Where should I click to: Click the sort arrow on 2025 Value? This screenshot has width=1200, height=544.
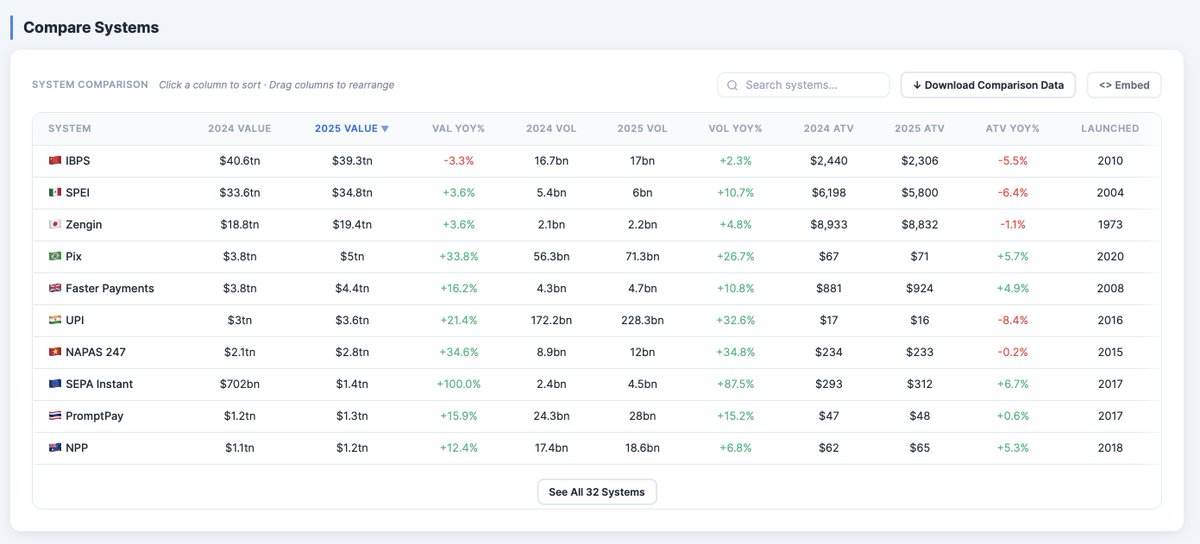click(385, 129)
